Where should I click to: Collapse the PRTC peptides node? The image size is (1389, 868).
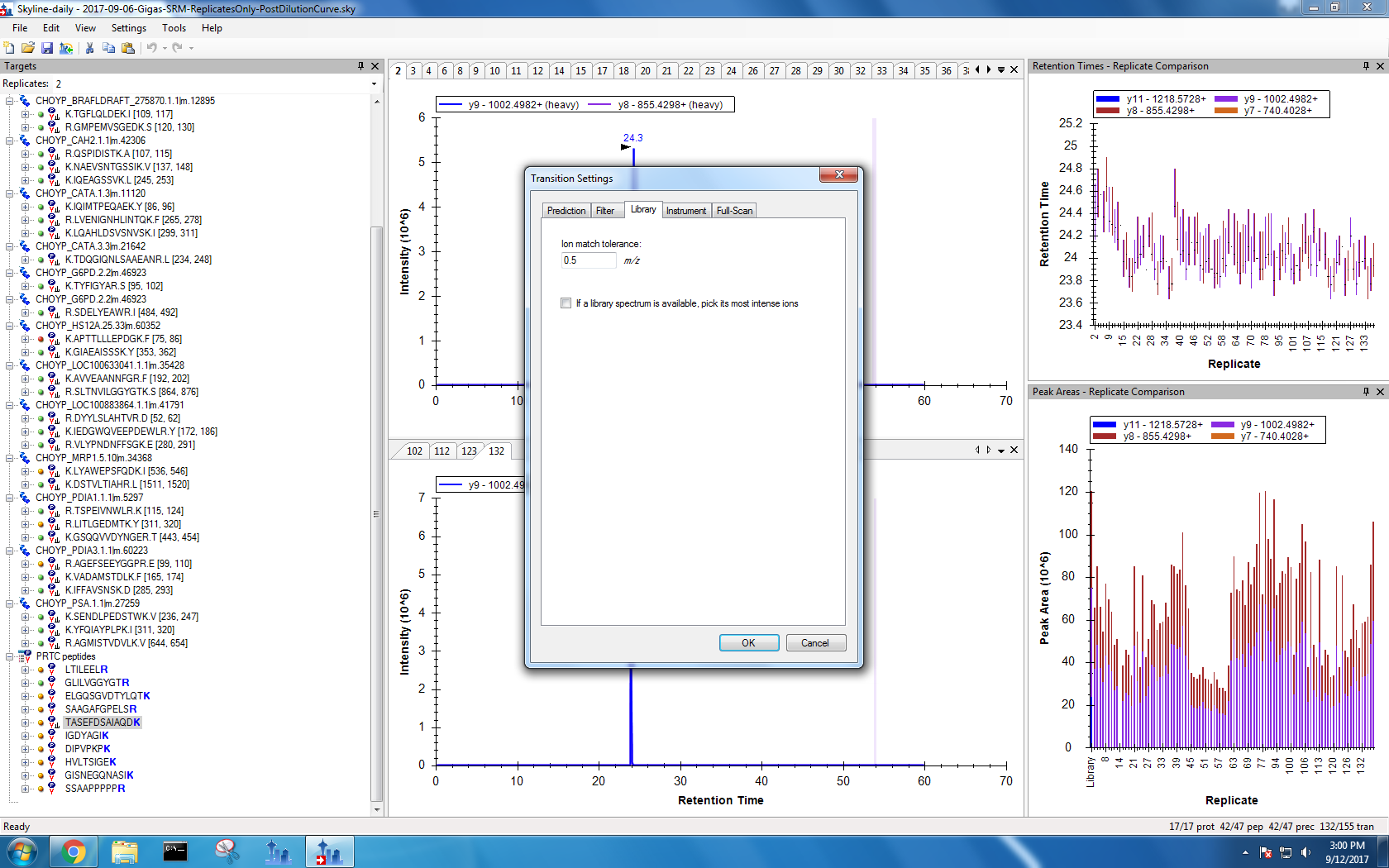[10, 656]
